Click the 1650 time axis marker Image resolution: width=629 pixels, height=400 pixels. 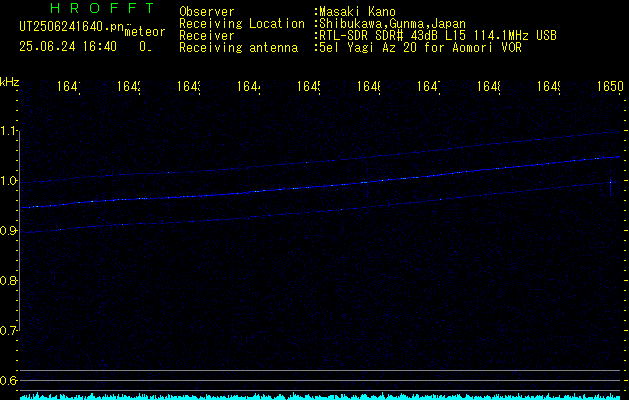tap(611, 86)
